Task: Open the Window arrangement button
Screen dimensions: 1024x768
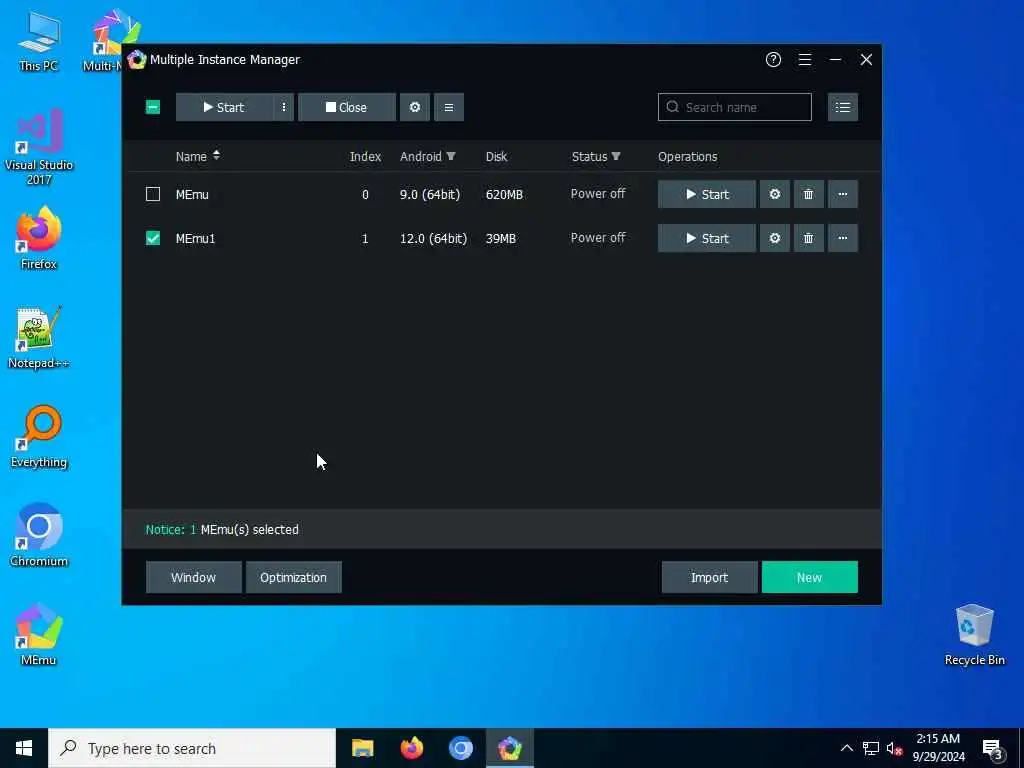Action: pos(193,577)
